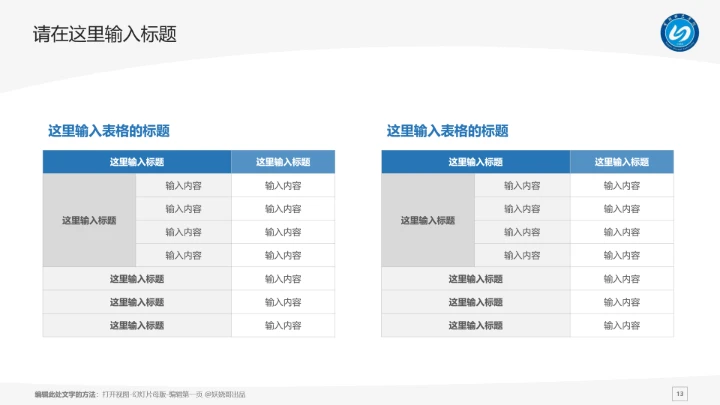
Task: Click the right table's dark blue header cell
Action: pos(476,162)
